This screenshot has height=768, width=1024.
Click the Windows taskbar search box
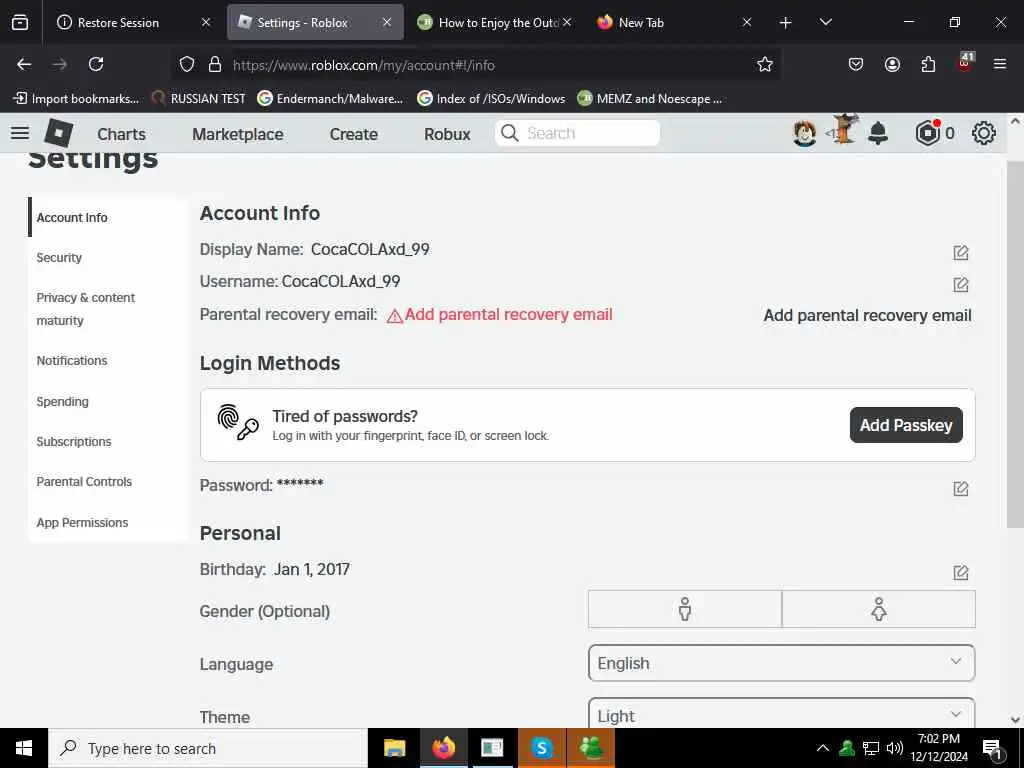[x=208, y=748]
